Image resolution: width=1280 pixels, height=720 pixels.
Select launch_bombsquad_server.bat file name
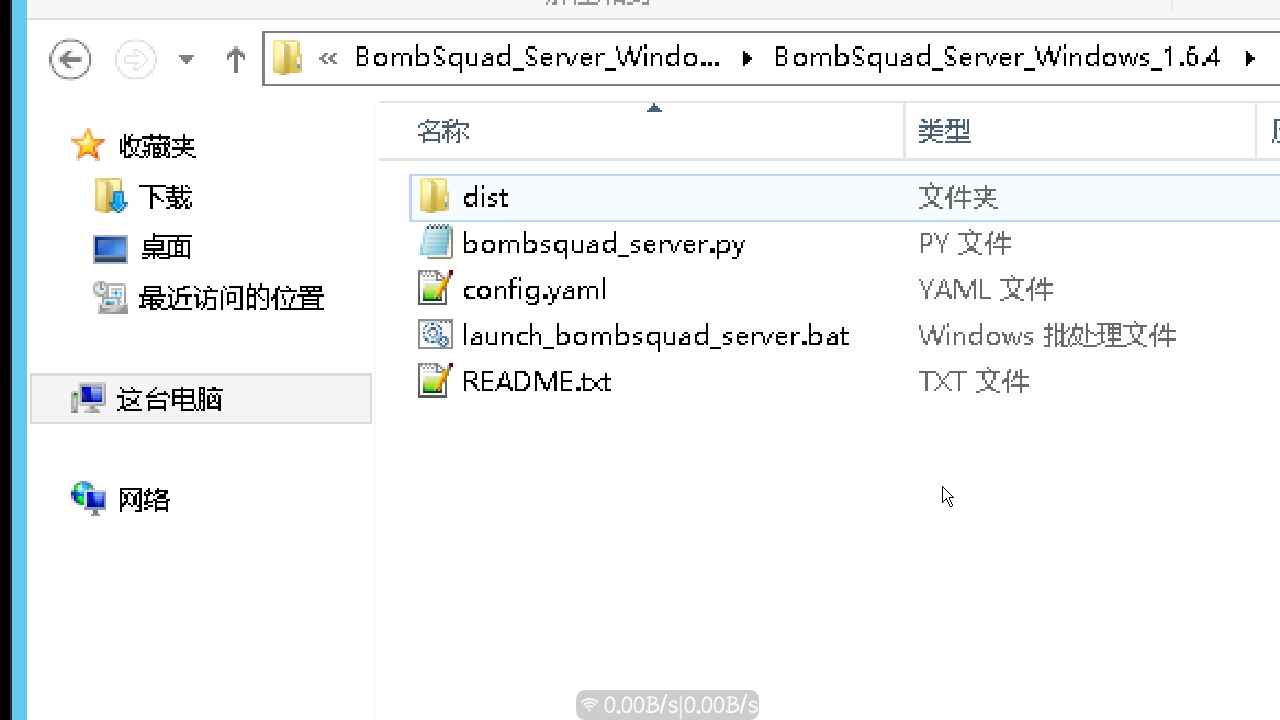655,335
